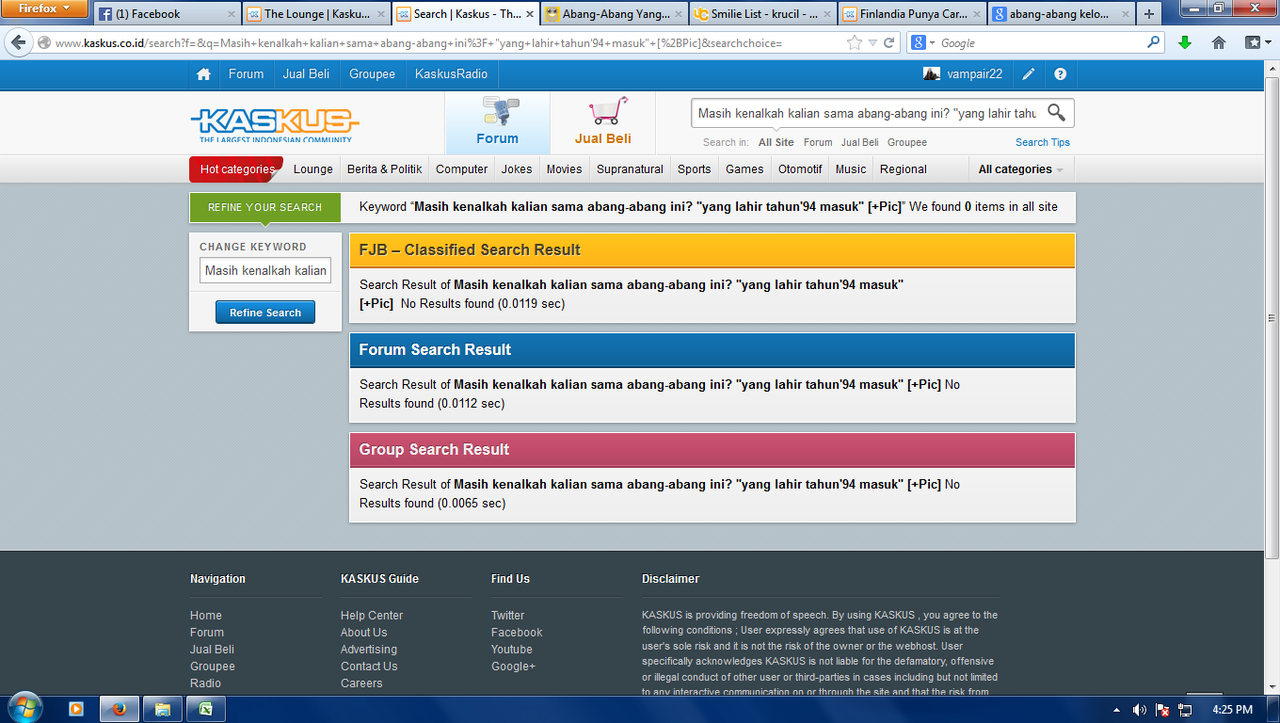Click the Refine Search button
The image size is (1280, 723).
pyautogui.click(x=265, y=312)
